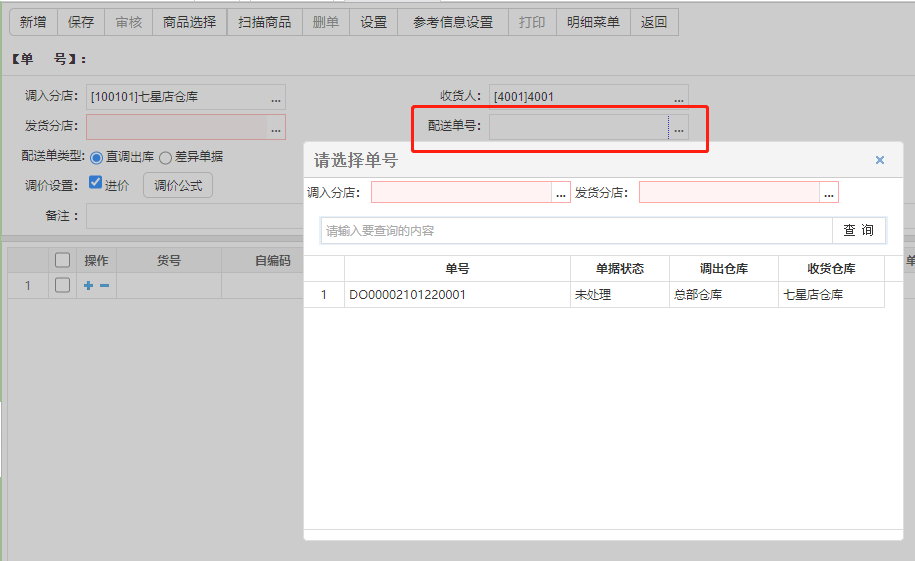Screen dimensions: 915x561
Task: Open 参考信息设置 from the toolbar
Action: click(453, 22)
